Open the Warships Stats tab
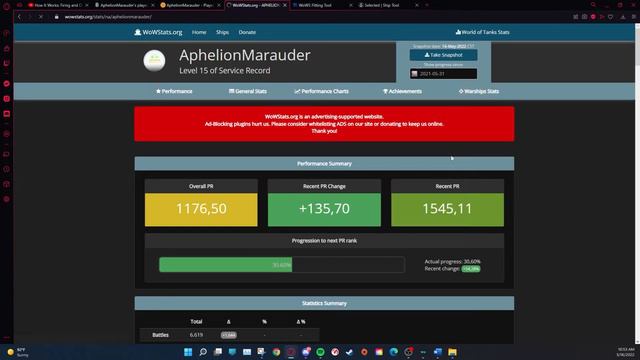The height and width of the screenshot is (360, 640). [x=479, y=91]
